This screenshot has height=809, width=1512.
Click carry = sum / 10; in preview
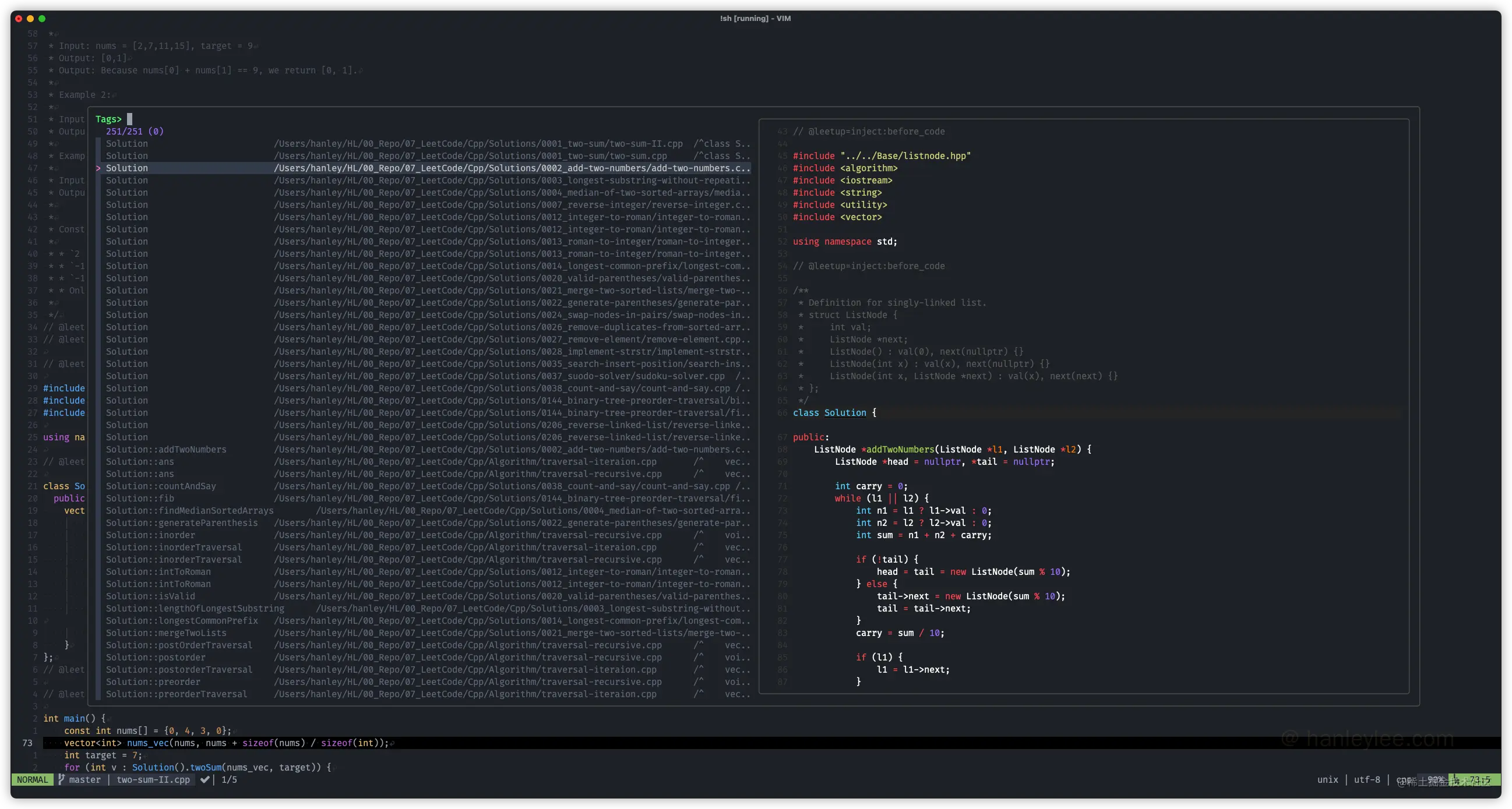[900, 633]
